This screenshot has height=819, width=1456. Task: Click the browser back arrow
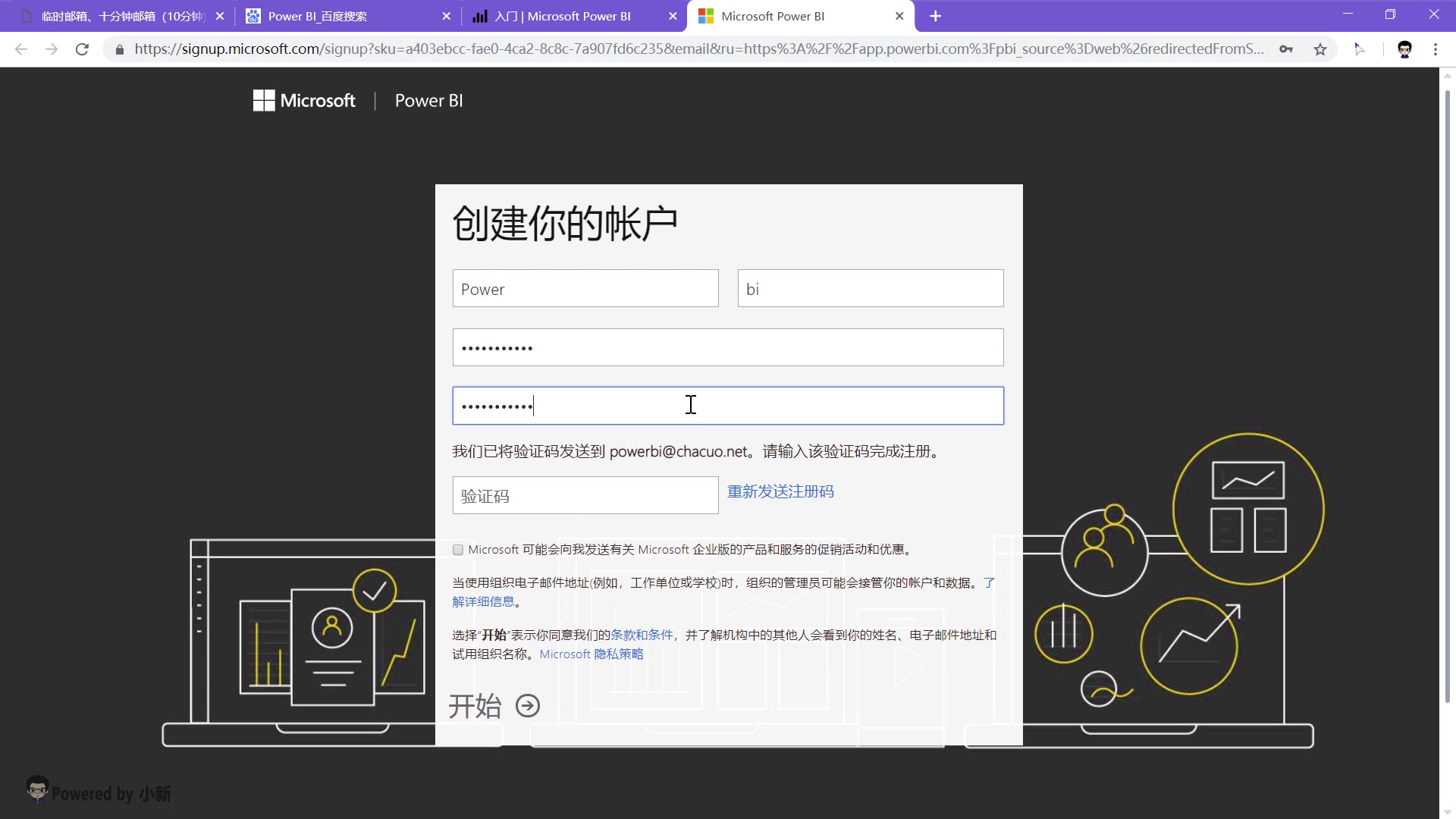(21, 49)
